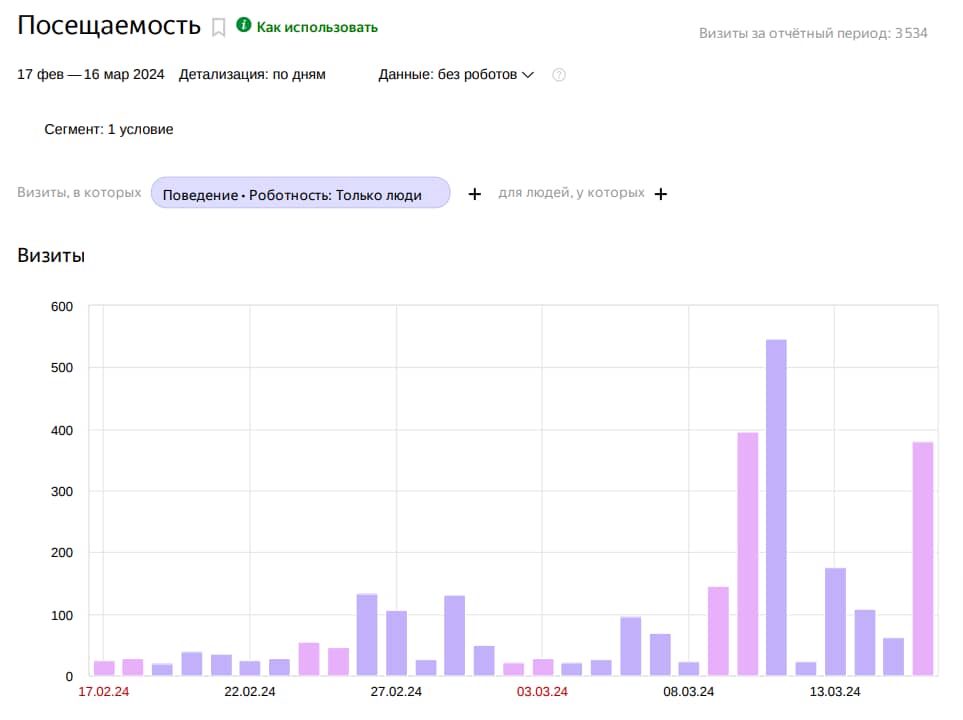The height and width of the screenshot is (720, 963).
Task: Click the 03.03.24 axis date label
Action: tap(542, 692)
